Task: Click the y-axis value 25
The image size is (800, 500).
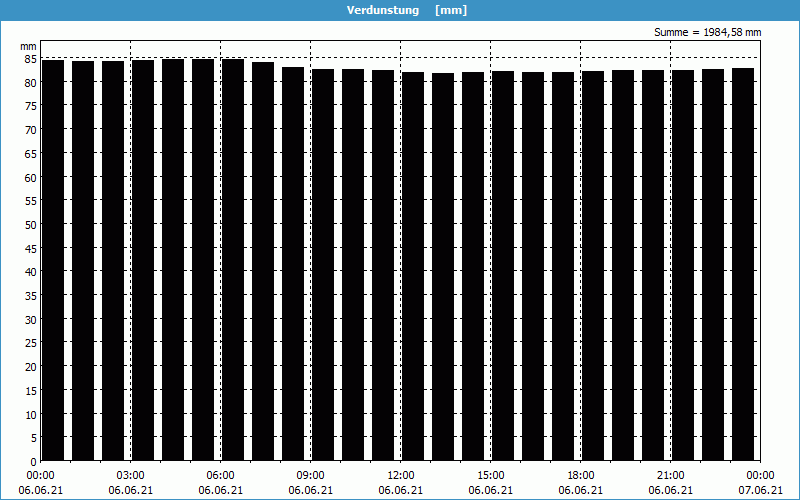Action: click(31, 344)
